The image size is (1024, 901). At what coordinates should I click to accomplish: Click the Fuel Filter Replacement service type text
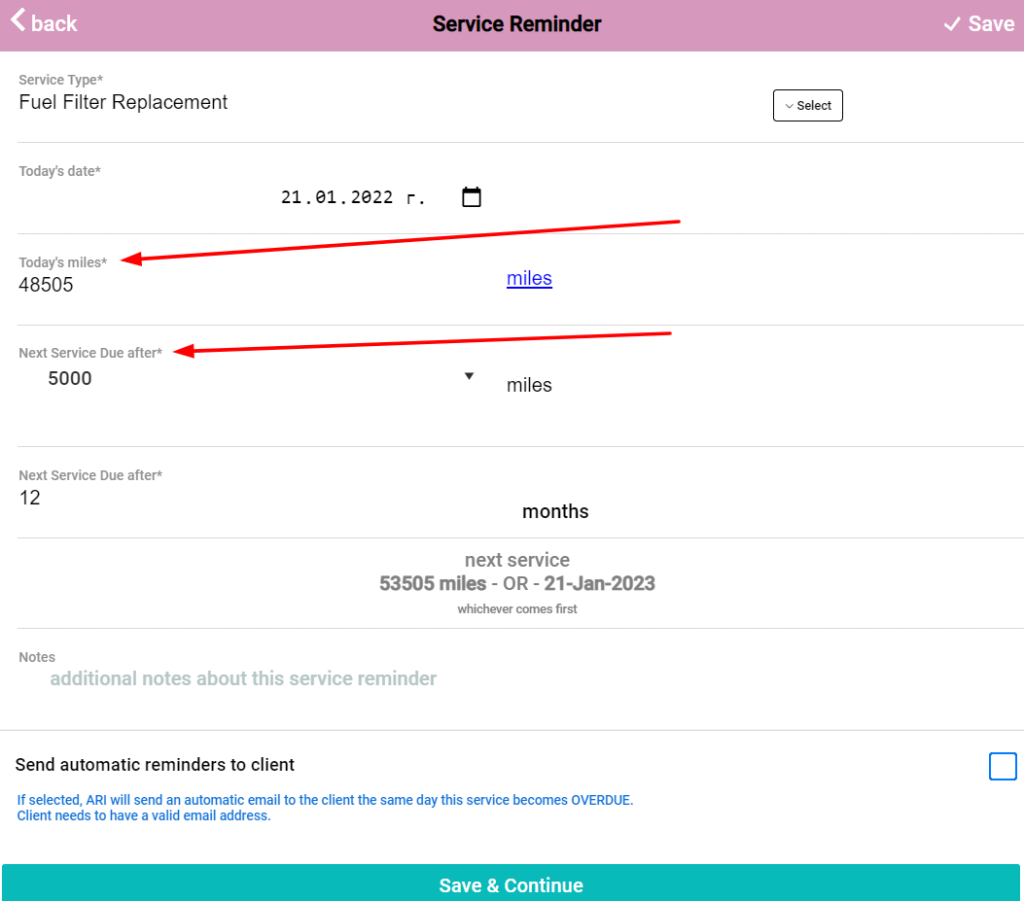123,102
